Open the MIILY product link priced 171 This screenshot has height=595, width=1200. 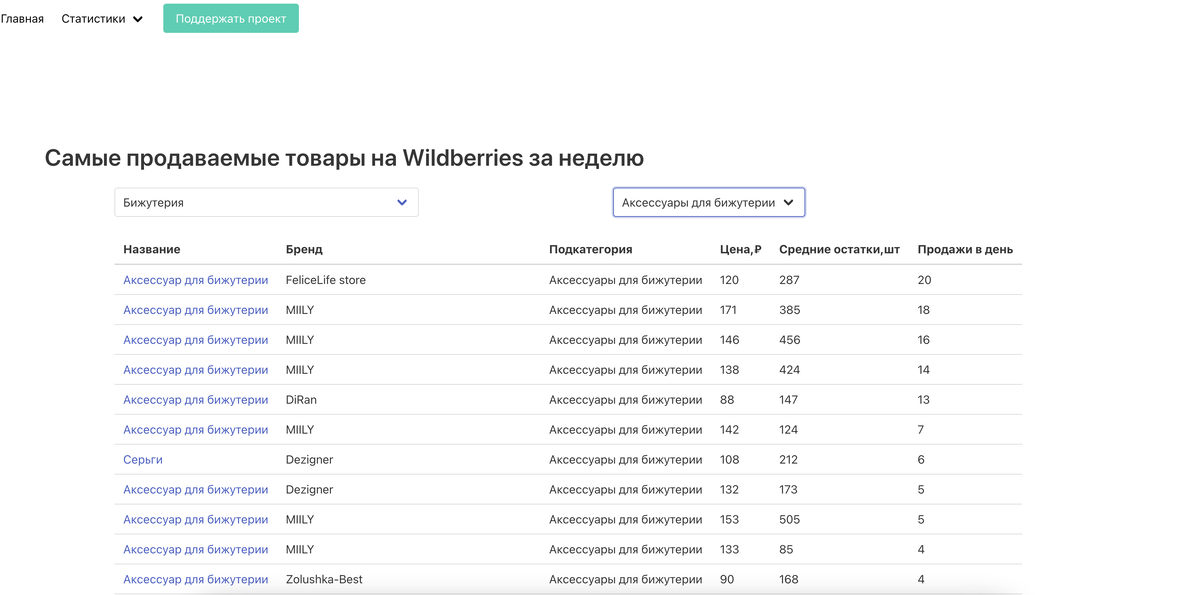pos(196,310)
